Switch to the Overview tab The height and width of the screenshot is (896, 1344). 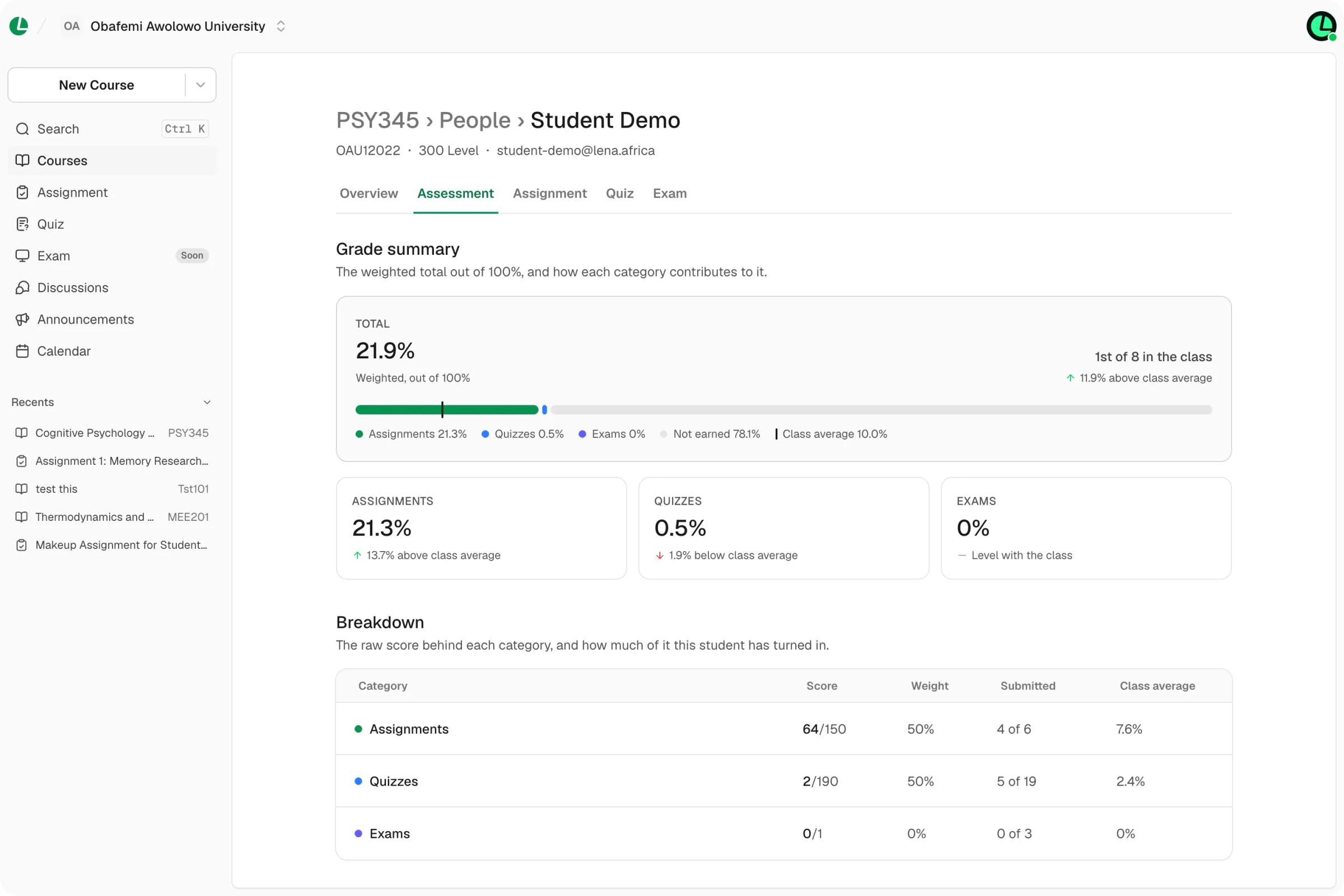368,194
